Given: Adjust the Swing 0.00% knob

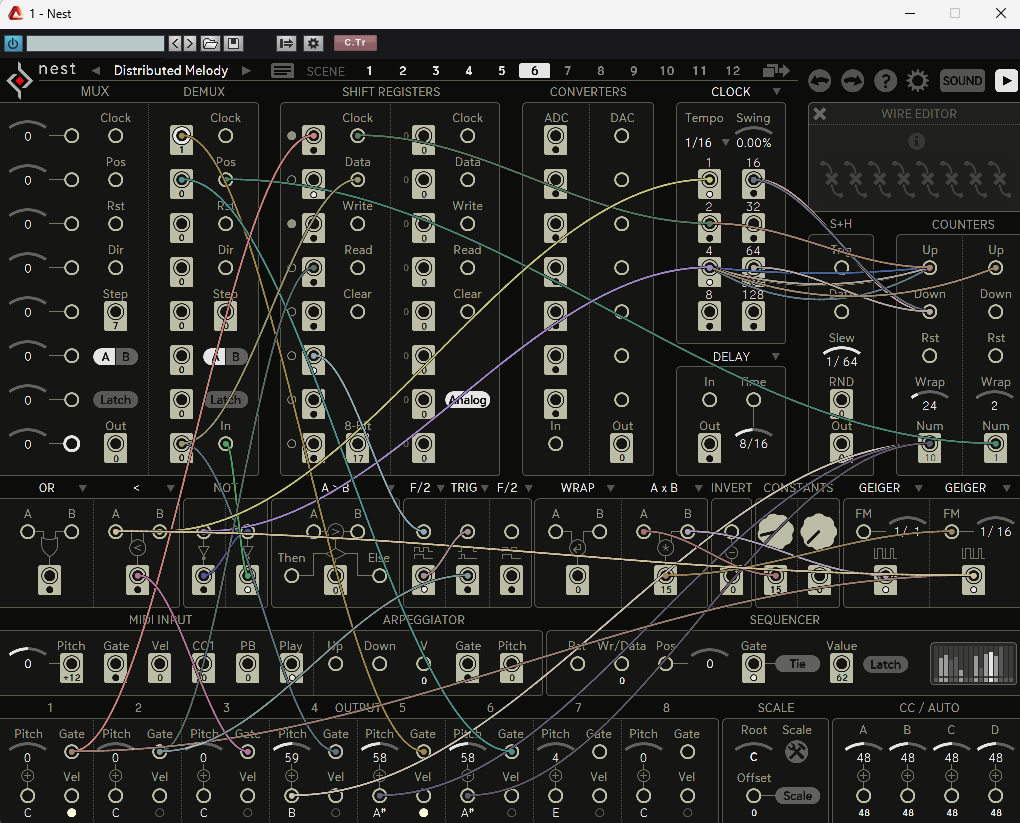Looking at the screenshot, I should pyautogui.click(x=753, y=137).
